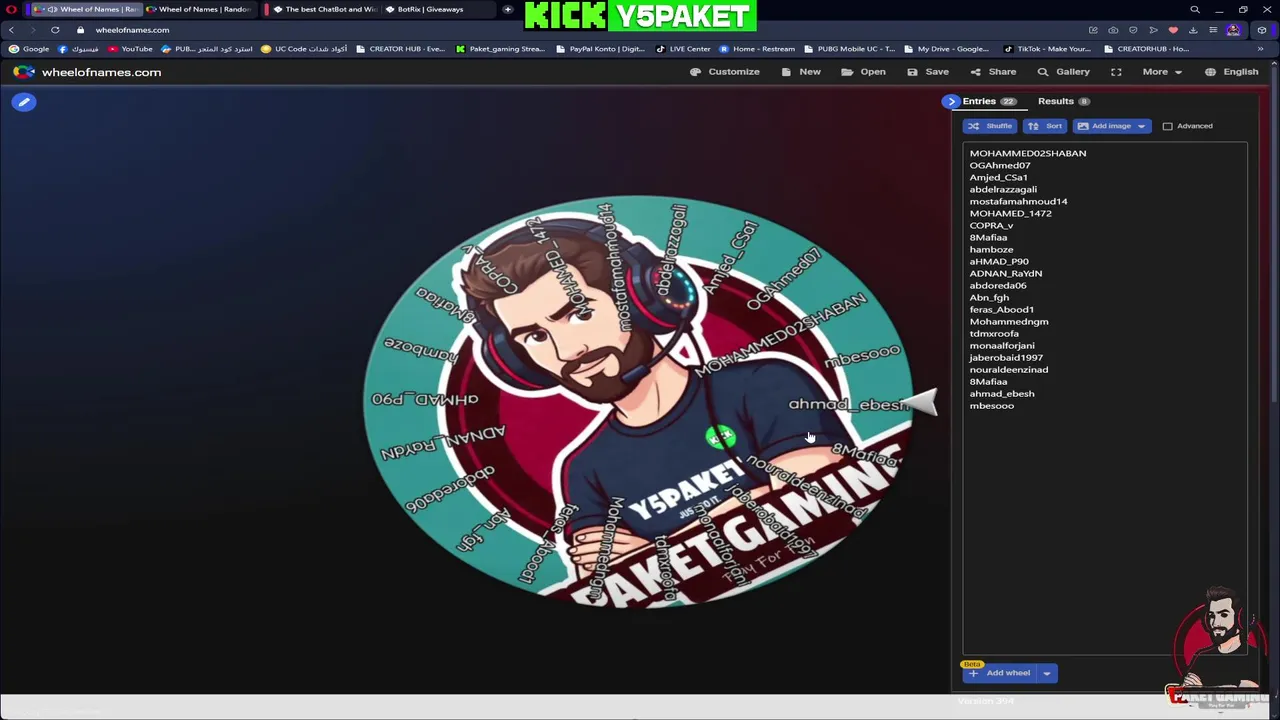Click the abdoreda06 entry line

pos(997,285)
